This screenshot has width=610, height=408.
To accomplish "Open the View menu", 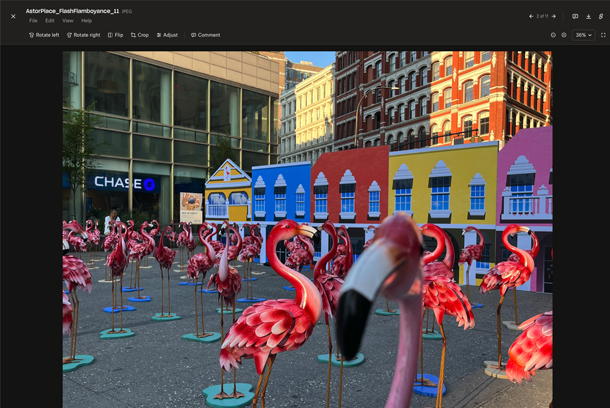I will point(68,21).
